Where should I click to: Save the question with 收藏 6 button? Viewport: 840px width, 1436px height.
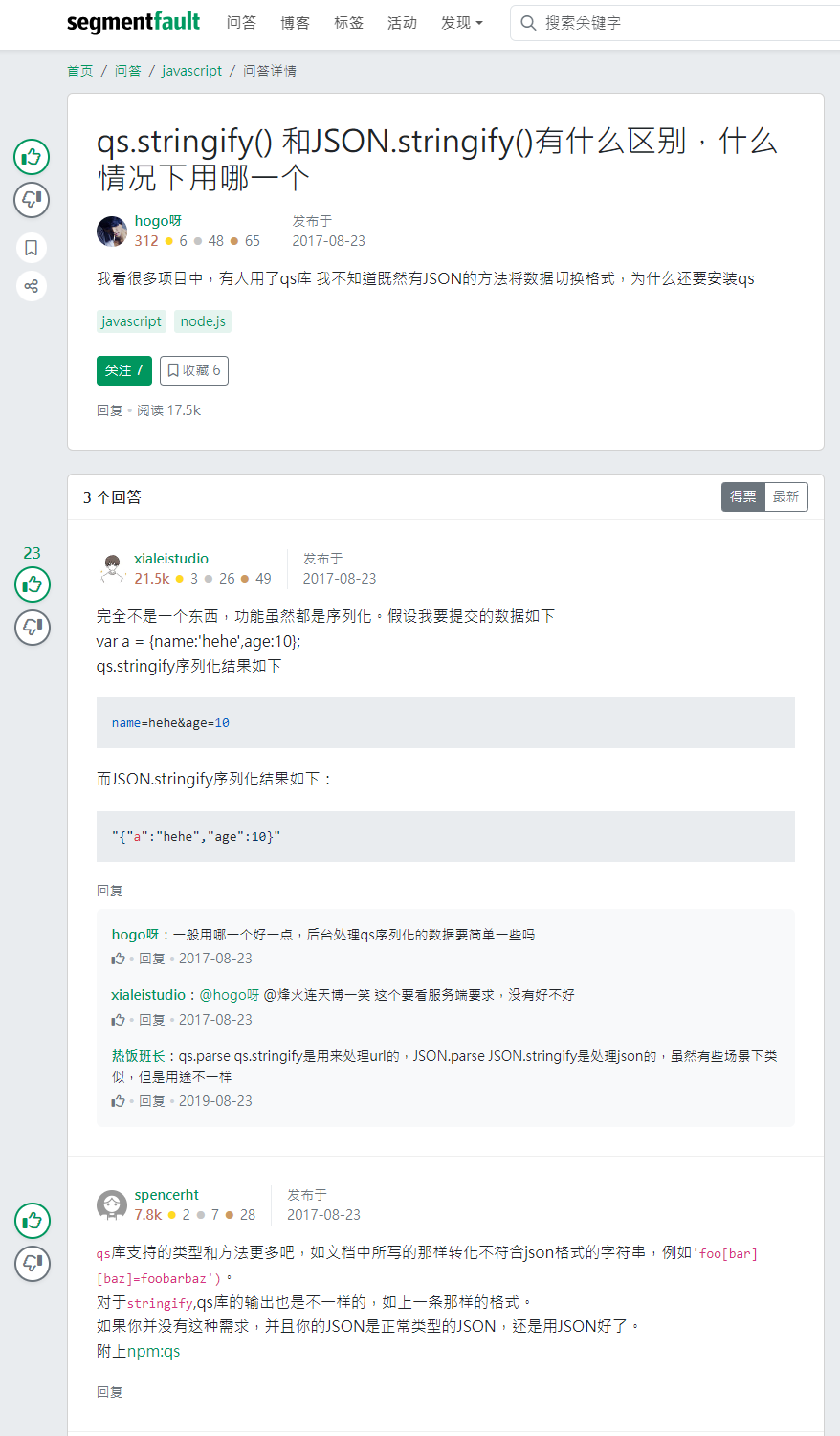pyautogui.click(x=194, y=370)
